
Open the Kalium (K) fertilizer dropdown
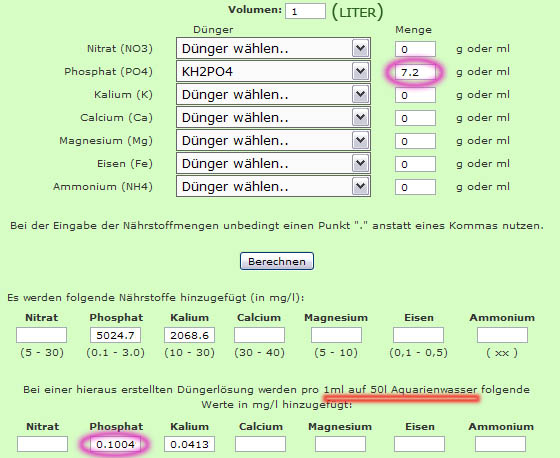click(x=273, y=94)
